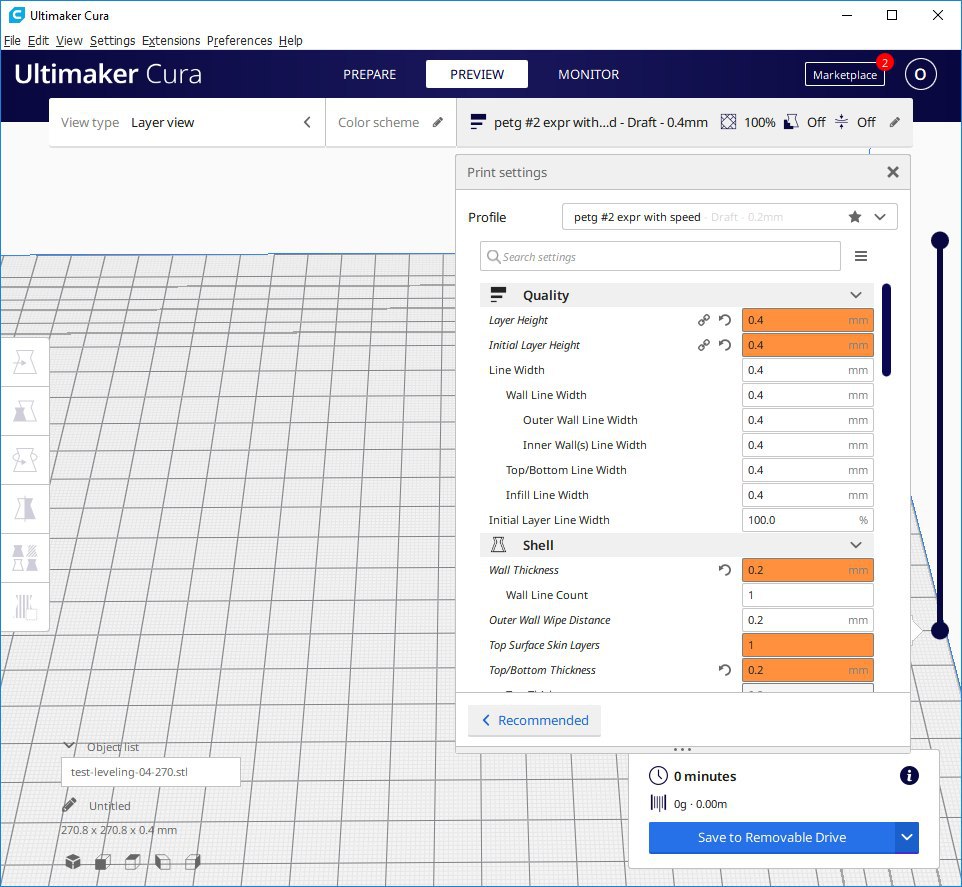Click Top Surface Skin Layers field
This screenshot has width=962, height=887.
pos(807,645)
